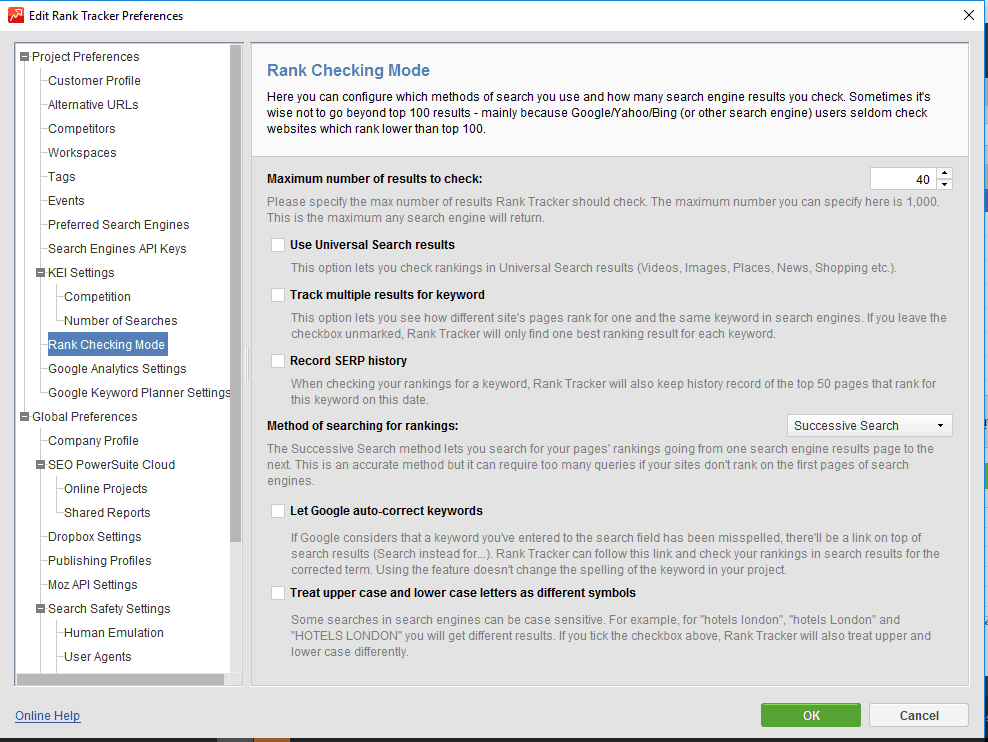The height and width of the screenshot is (742, 988).
Task: Enable Record SERP history option
Action: (278, 361)
